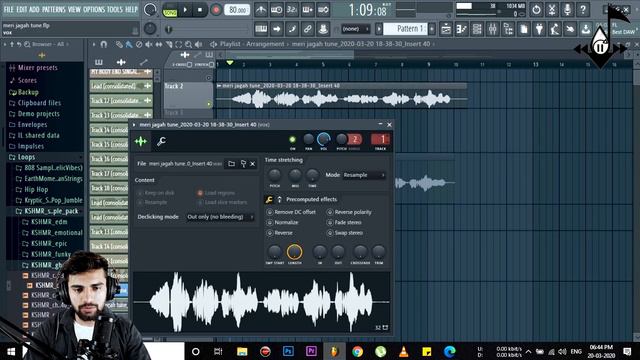Open the ADD menu
This screenshot has height=360, width=640.
tap(35, 9)
